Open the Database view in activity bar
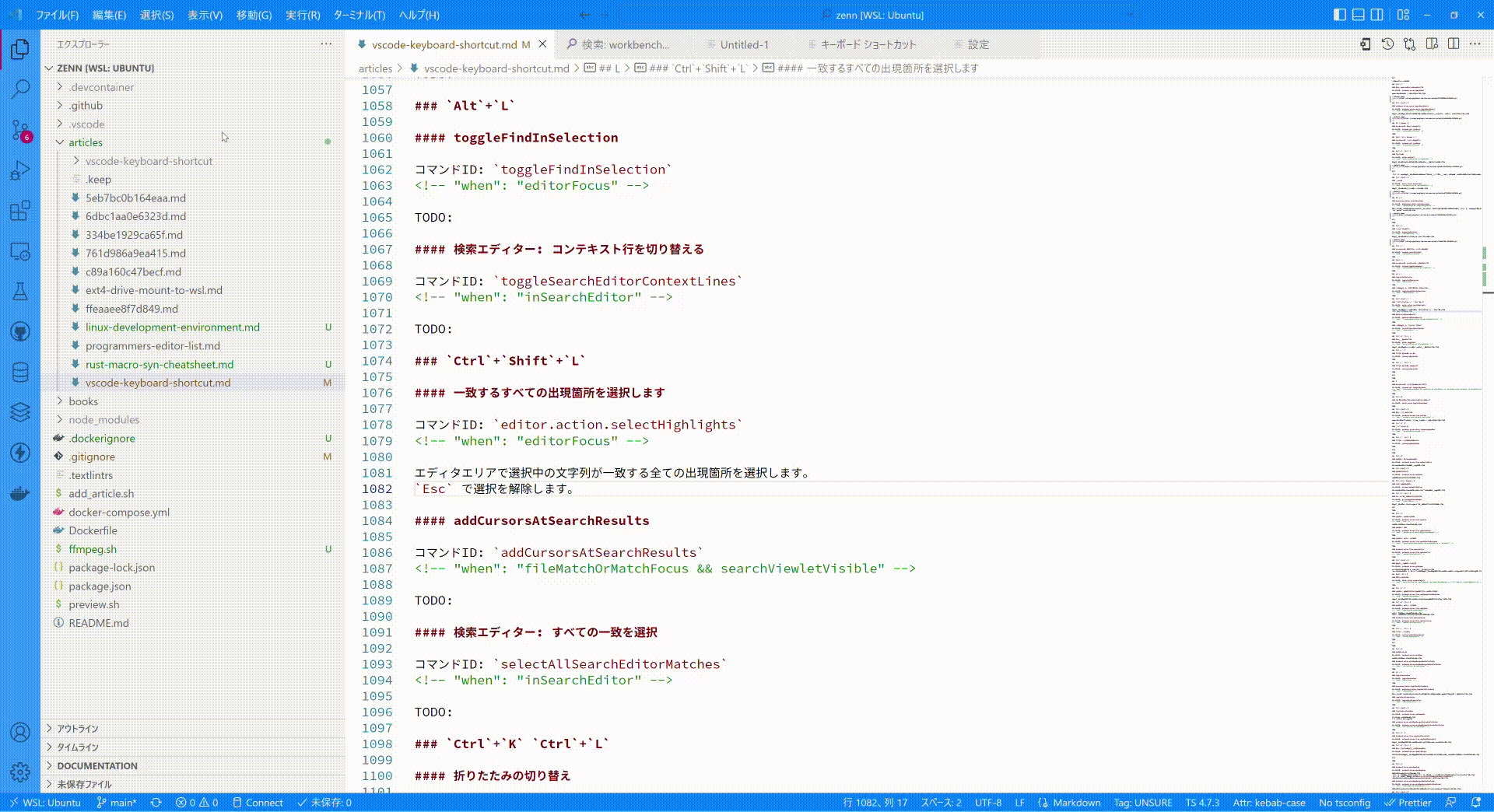This screenshot has width=1494, height=812. point(20,373)
